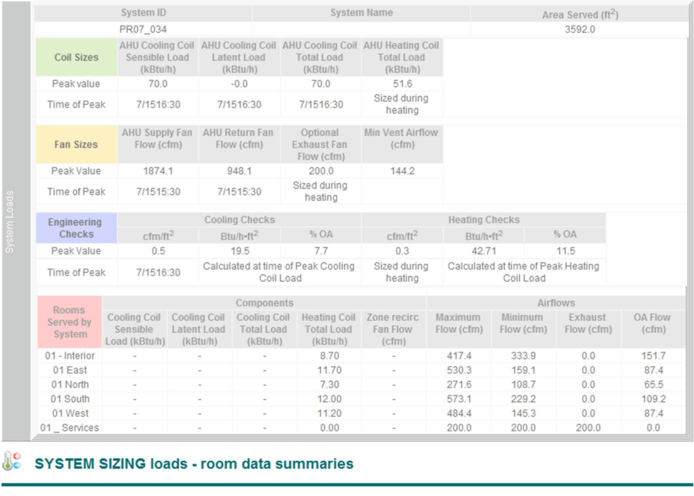Open the SYSTEM SIZING loads room data summaries heading

click(x=194, y=464)
